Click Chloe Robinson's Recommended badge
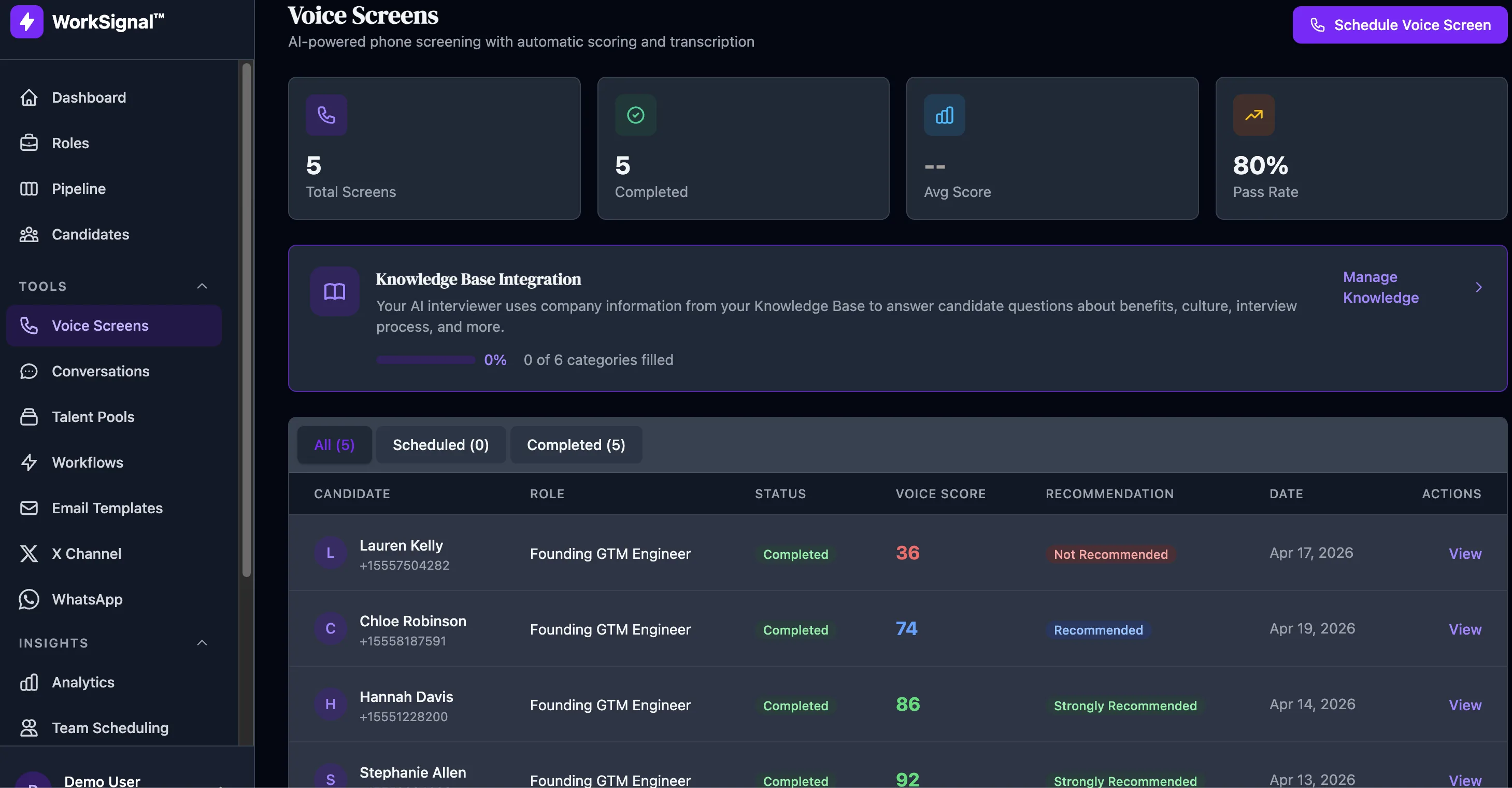 point(1098,629)
